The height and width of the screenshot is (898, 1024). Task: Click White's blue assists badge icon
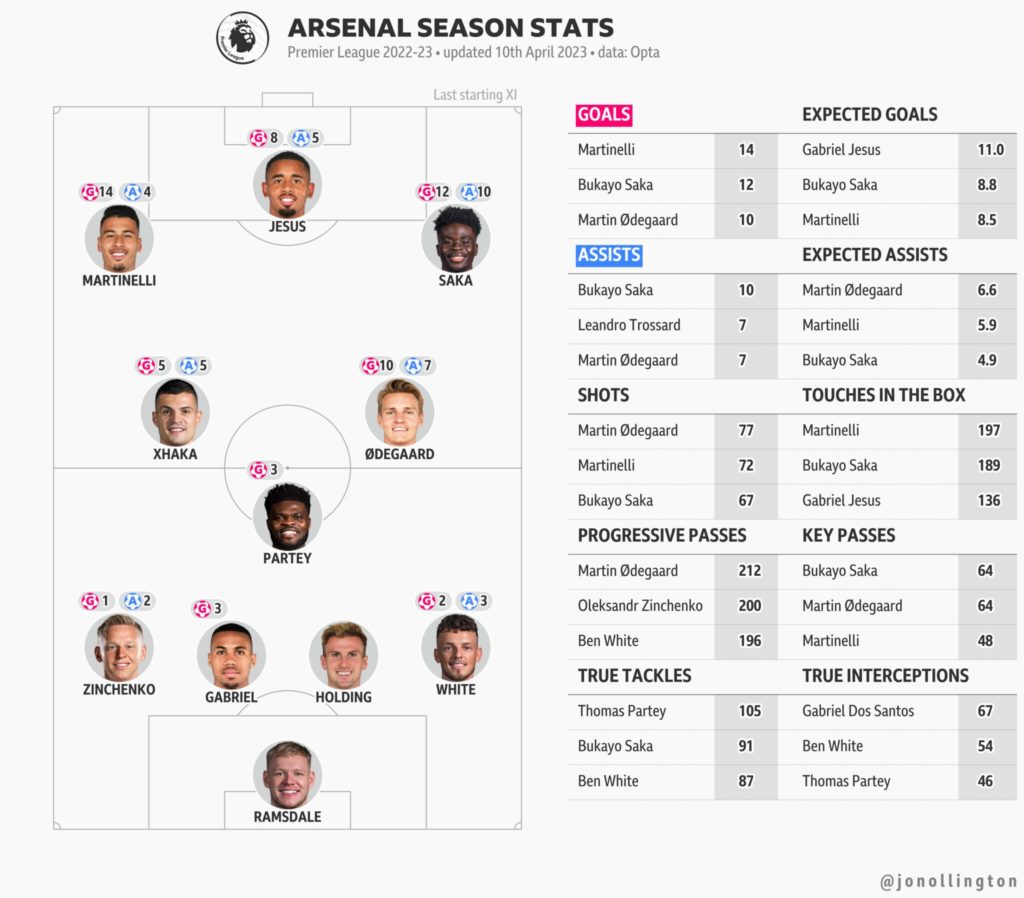pyautogui.click(x=469, y=600)
